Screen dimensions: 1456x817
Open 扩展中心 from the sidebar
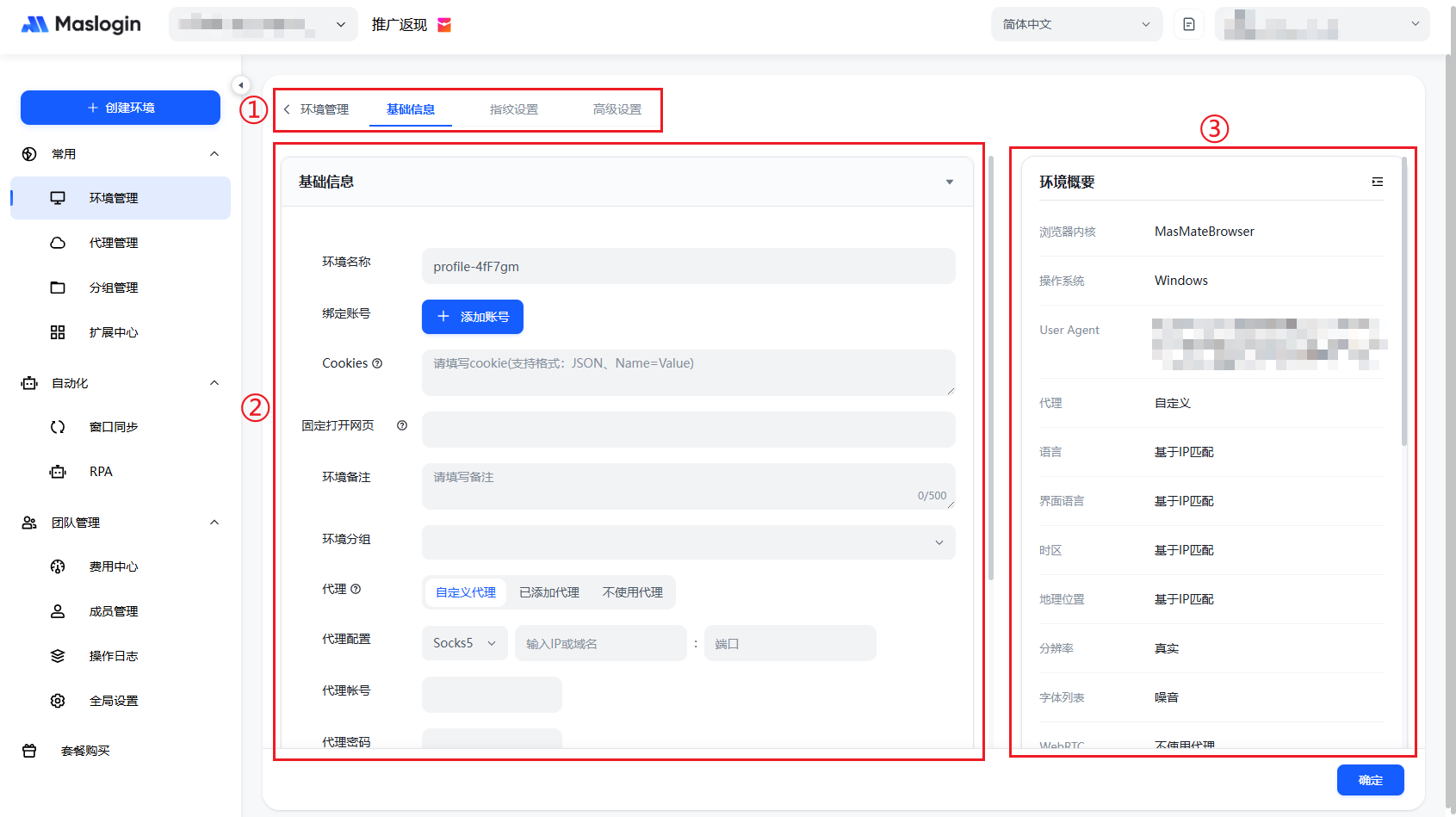click(x=113, y=332)
